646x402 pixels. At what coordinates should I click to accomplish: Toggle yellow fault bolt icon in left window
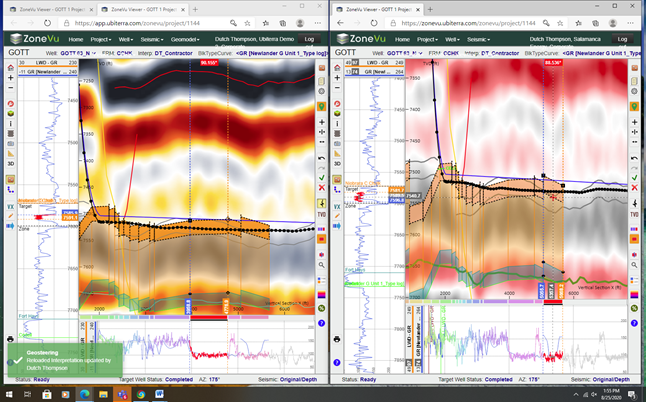pos(321,203)
